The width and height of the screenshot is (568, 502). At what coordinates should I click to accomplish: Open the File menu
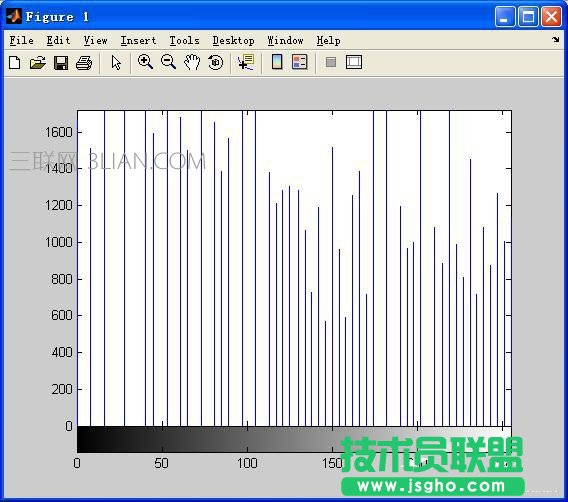(x=21, y=41)
